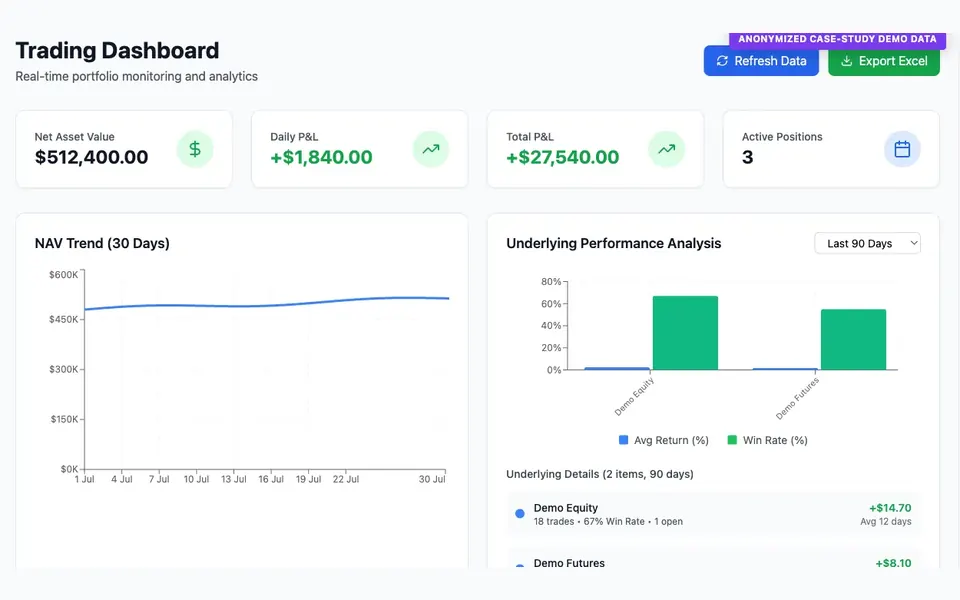The height and width of the screenshot is (600, 960).
Task: Click the +$8.10 value
Action: [x=893, y=563]
